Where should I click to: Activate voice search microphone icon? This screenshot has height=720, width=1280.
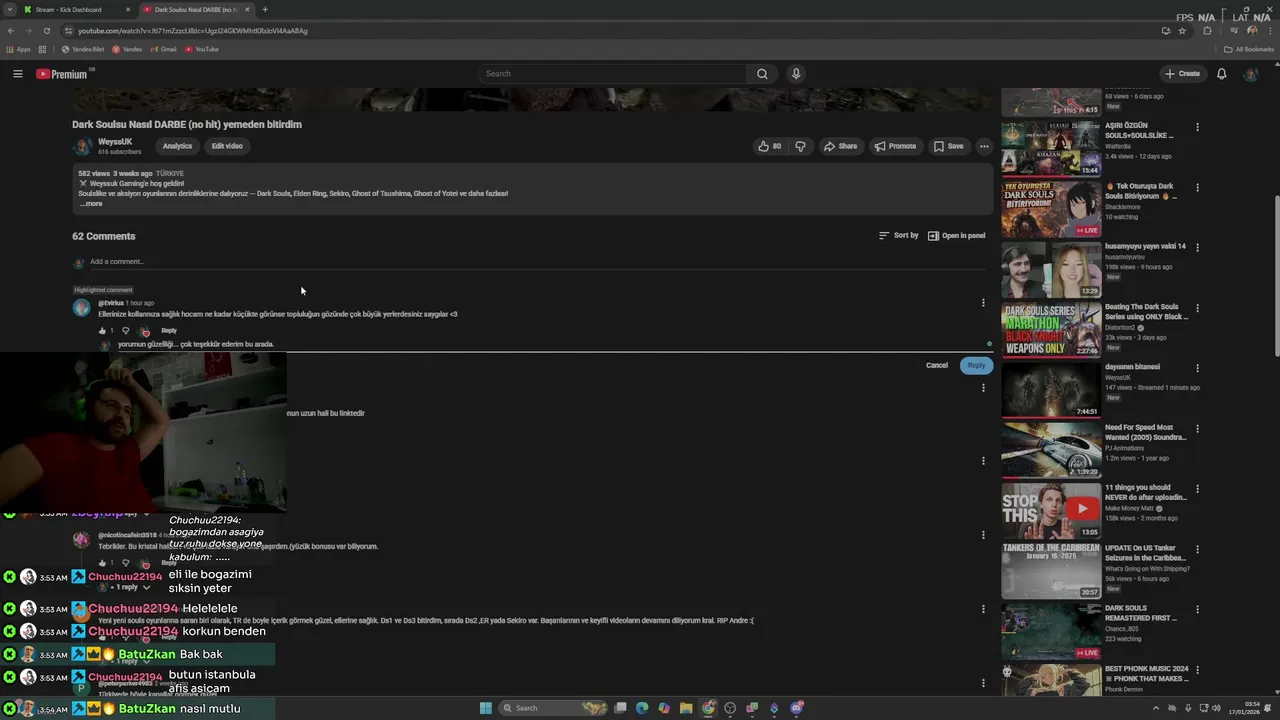pyautogui.click(x=796, y=74)
